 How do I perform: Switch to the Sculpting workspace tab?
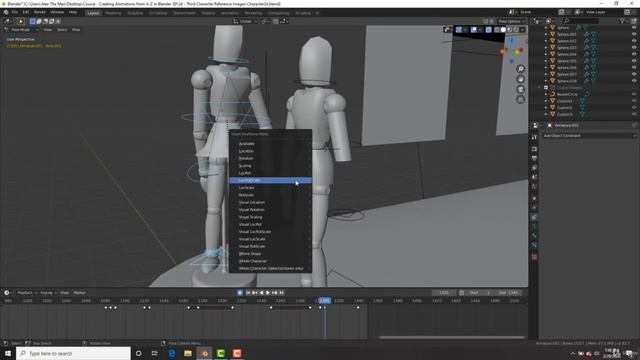pos(135,13)
